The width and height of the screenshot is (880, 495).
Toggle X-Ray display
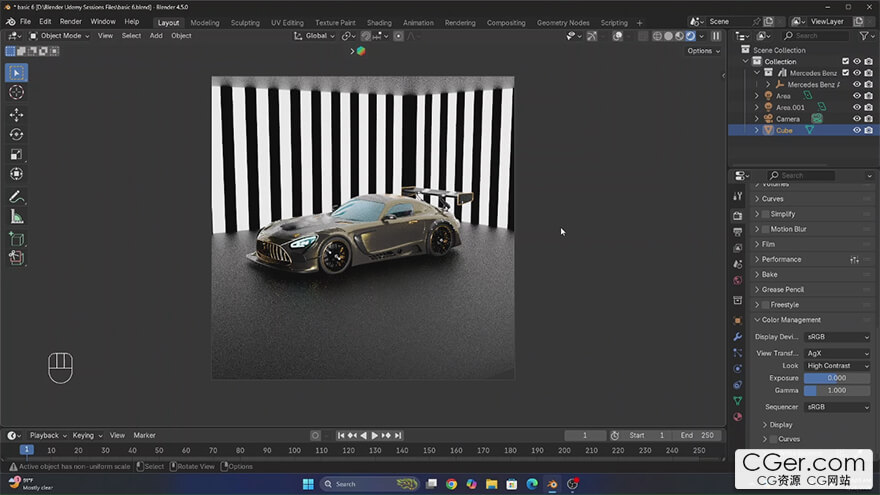643,36
